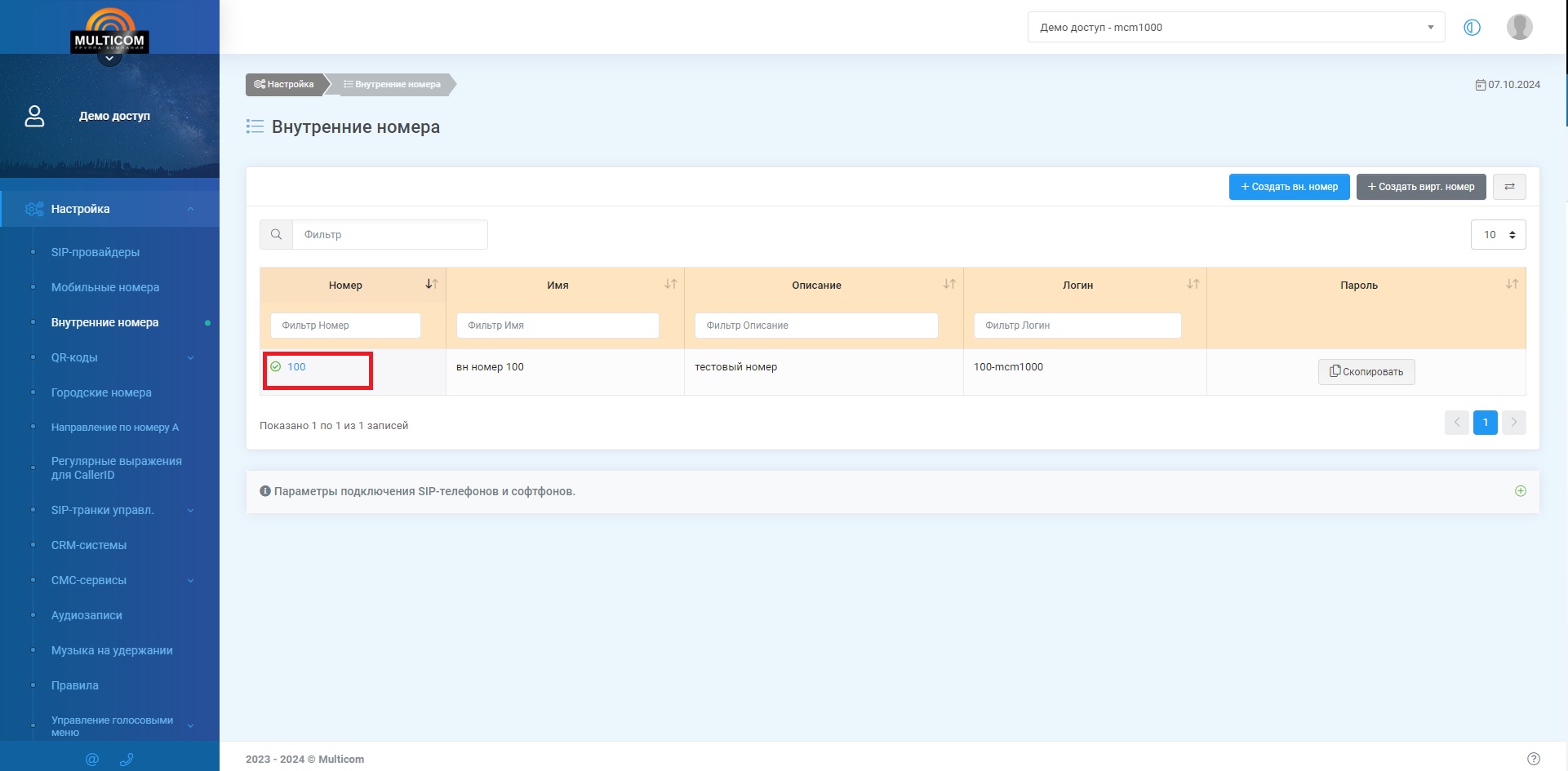Go to Городские номера menu item

point(101,392)
